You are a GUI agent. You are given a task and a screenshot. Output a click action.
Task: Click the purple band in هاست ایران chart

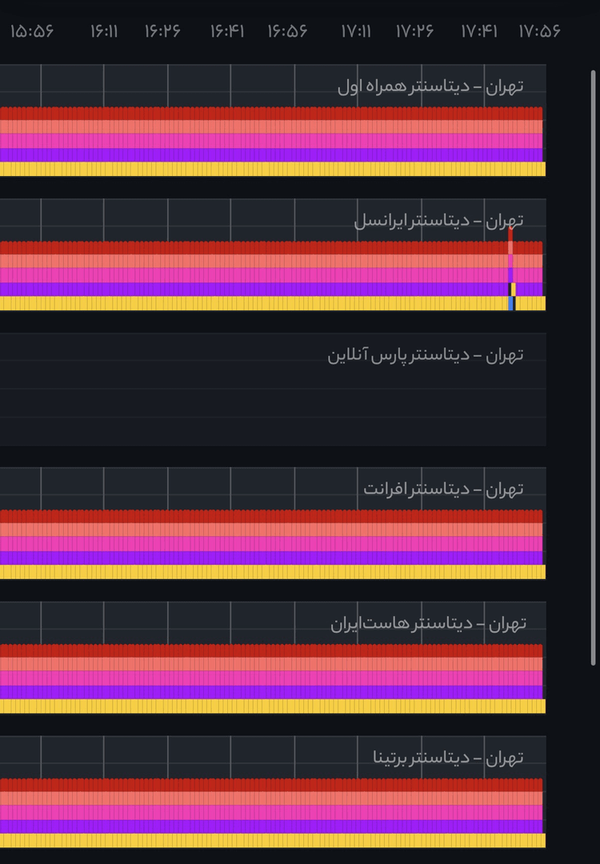[x=271, y=692]
